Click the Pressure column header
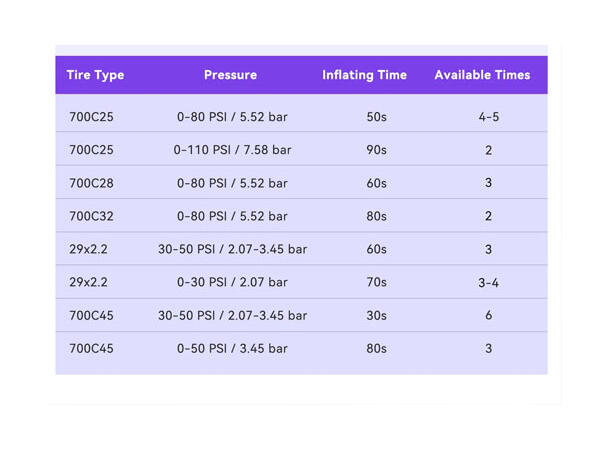 [230, 75]
